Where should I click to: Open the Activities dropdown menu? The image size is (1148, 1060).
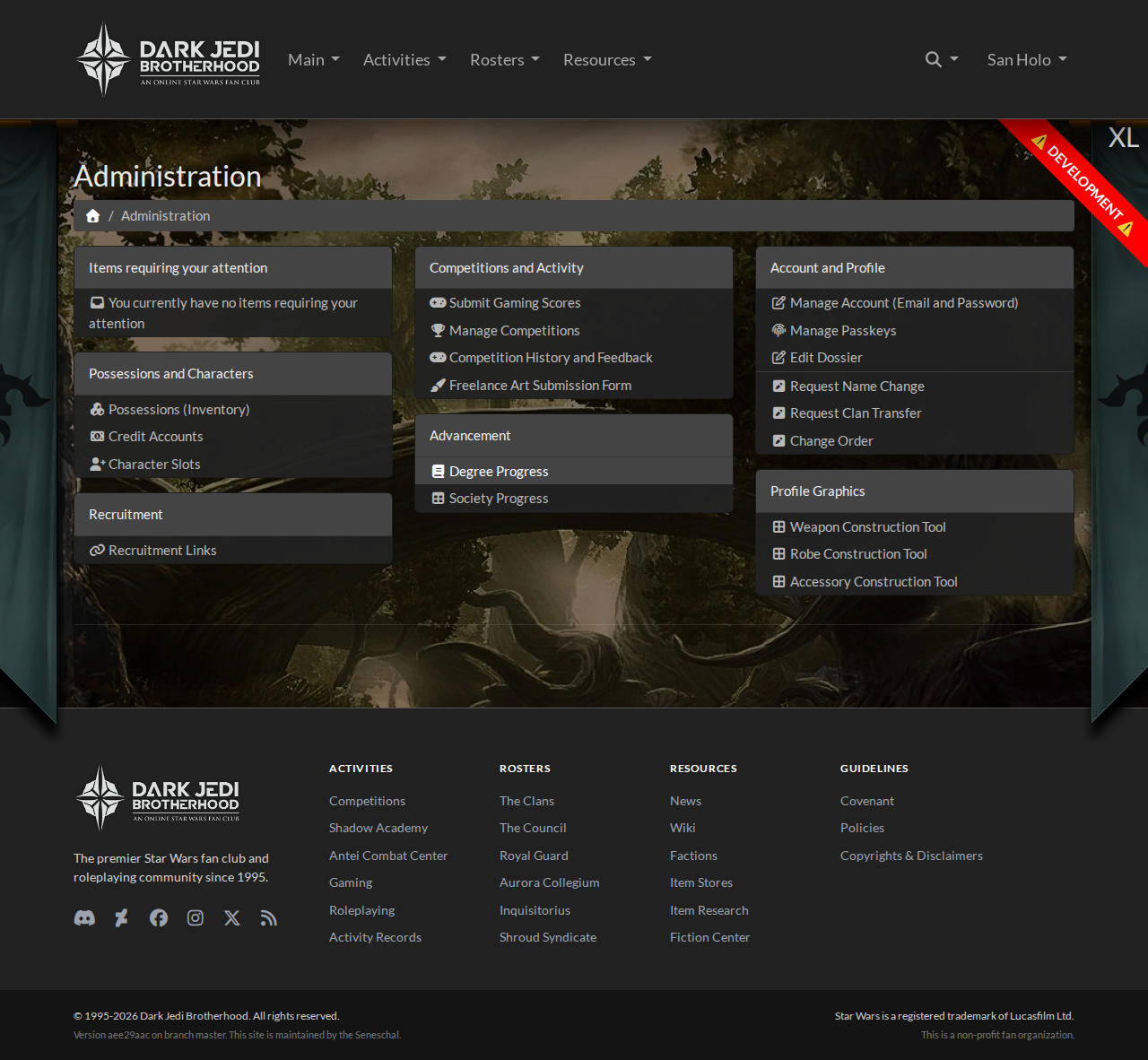(404, 60)
